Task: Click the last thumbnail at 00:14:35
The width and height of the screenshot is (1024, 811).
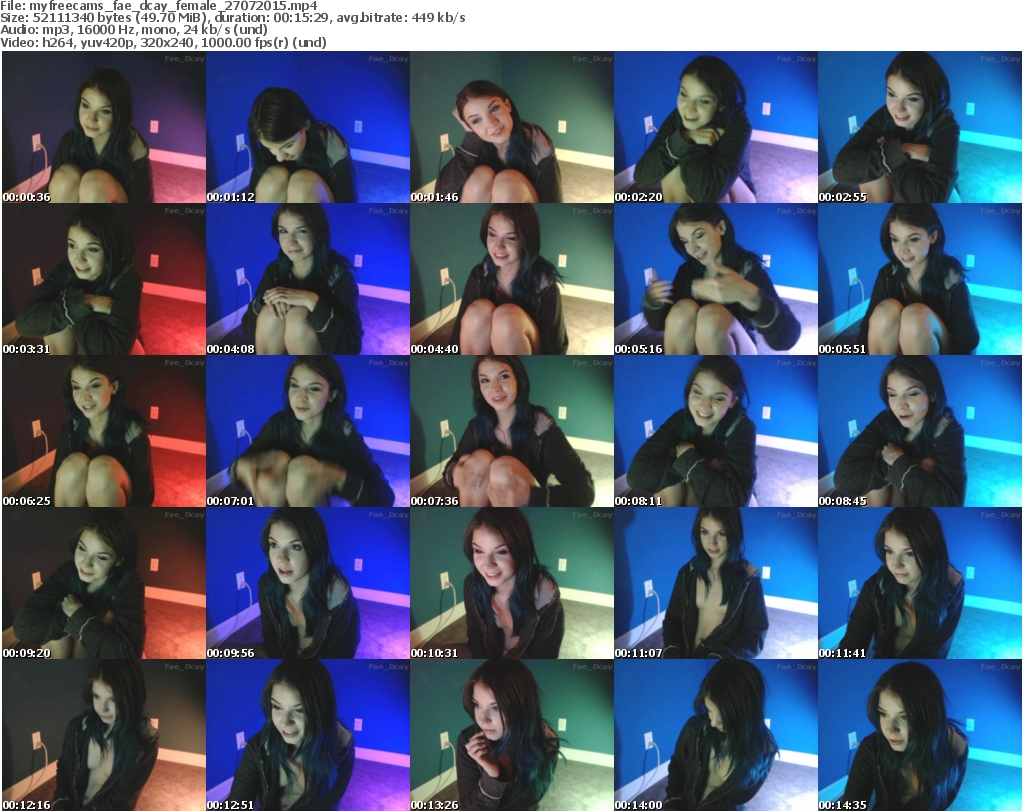Action: tap(920, 735)
